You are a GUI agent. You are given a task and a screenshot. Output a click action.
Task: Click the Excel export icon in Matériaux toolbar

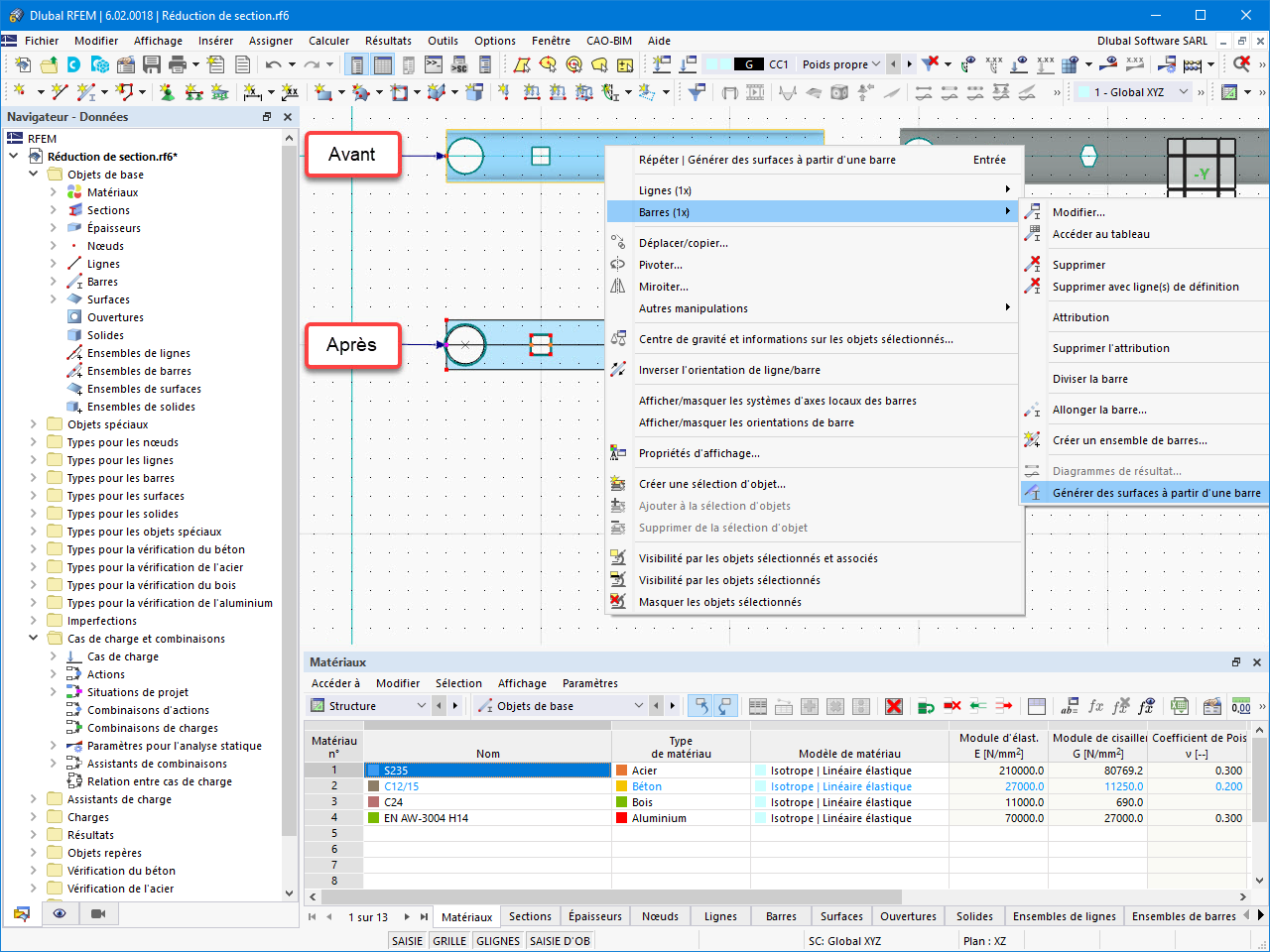click(1180, 706)
